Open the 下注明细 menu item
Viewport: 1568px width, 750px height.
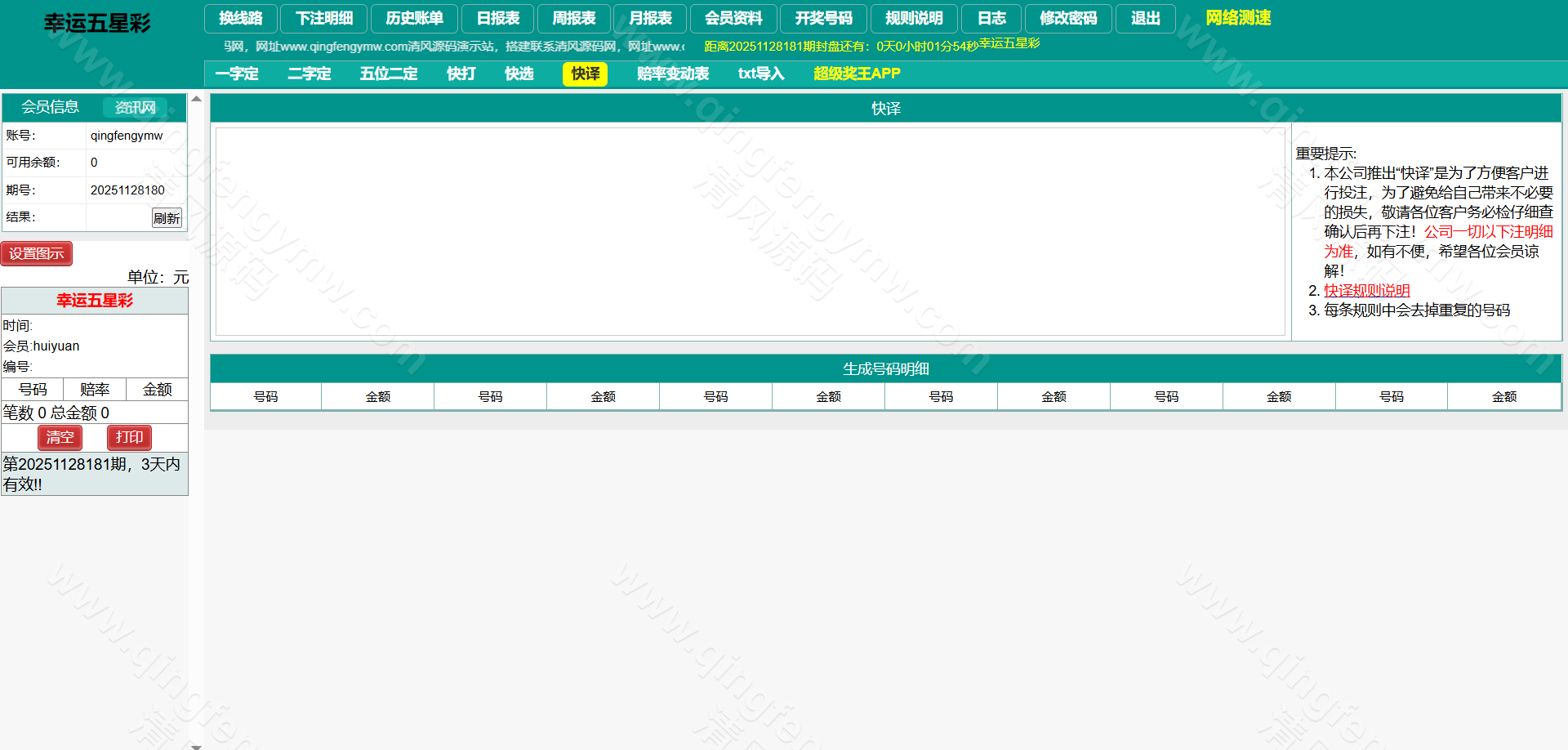click(324, 18)
